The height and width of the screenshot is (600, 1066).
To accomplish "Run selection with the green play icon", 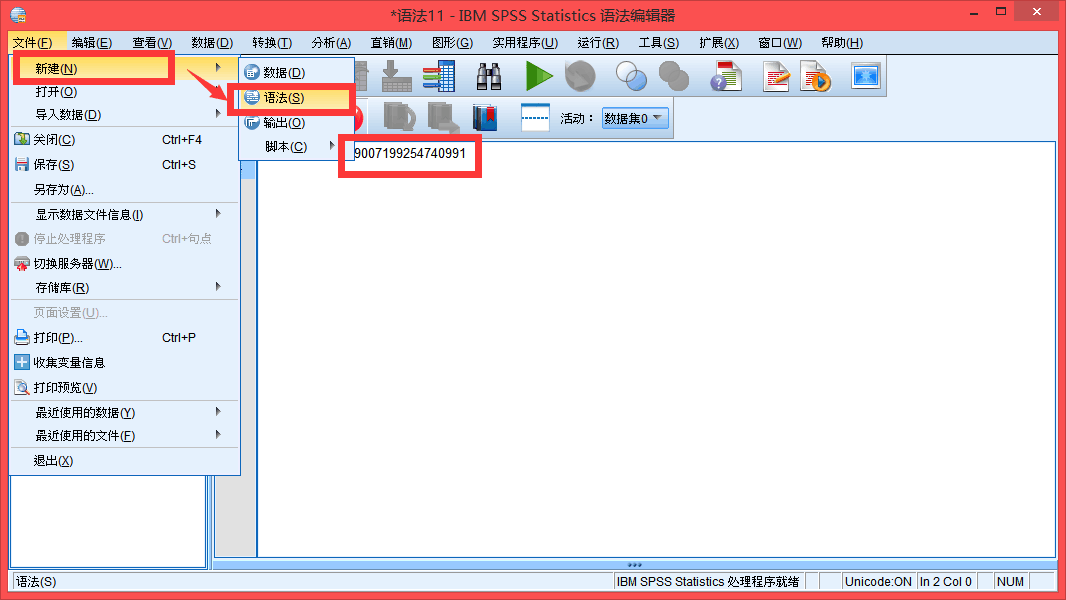I will [x=539, y=76].
